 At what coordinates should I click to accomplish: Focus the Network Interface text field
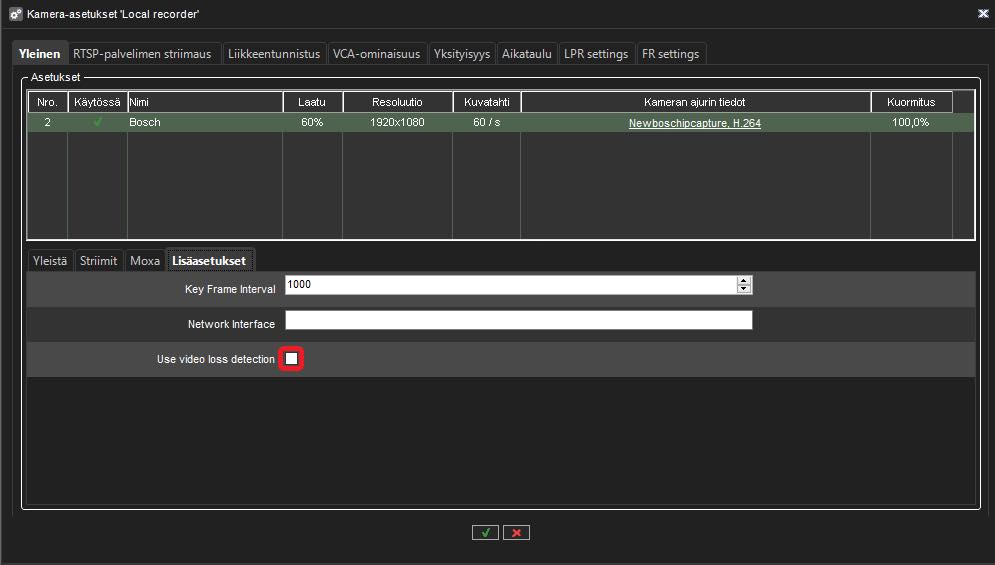(518, 320)
